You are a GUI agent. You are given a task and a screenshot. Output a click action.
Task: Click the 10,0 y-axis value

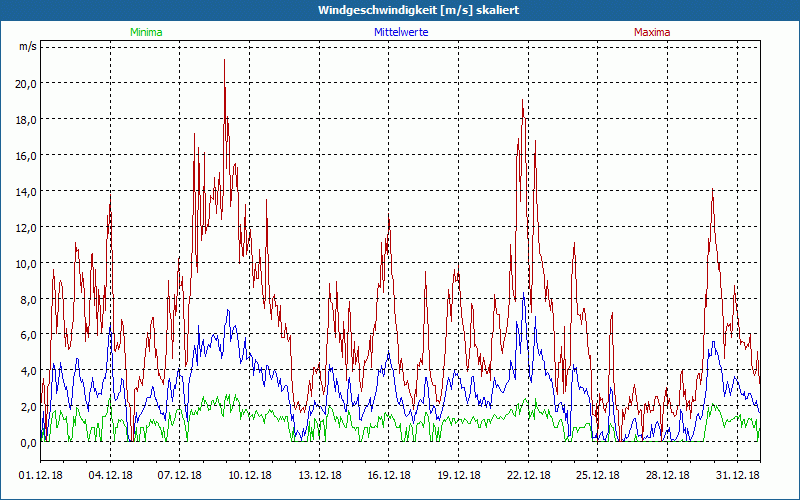[26, 264]
